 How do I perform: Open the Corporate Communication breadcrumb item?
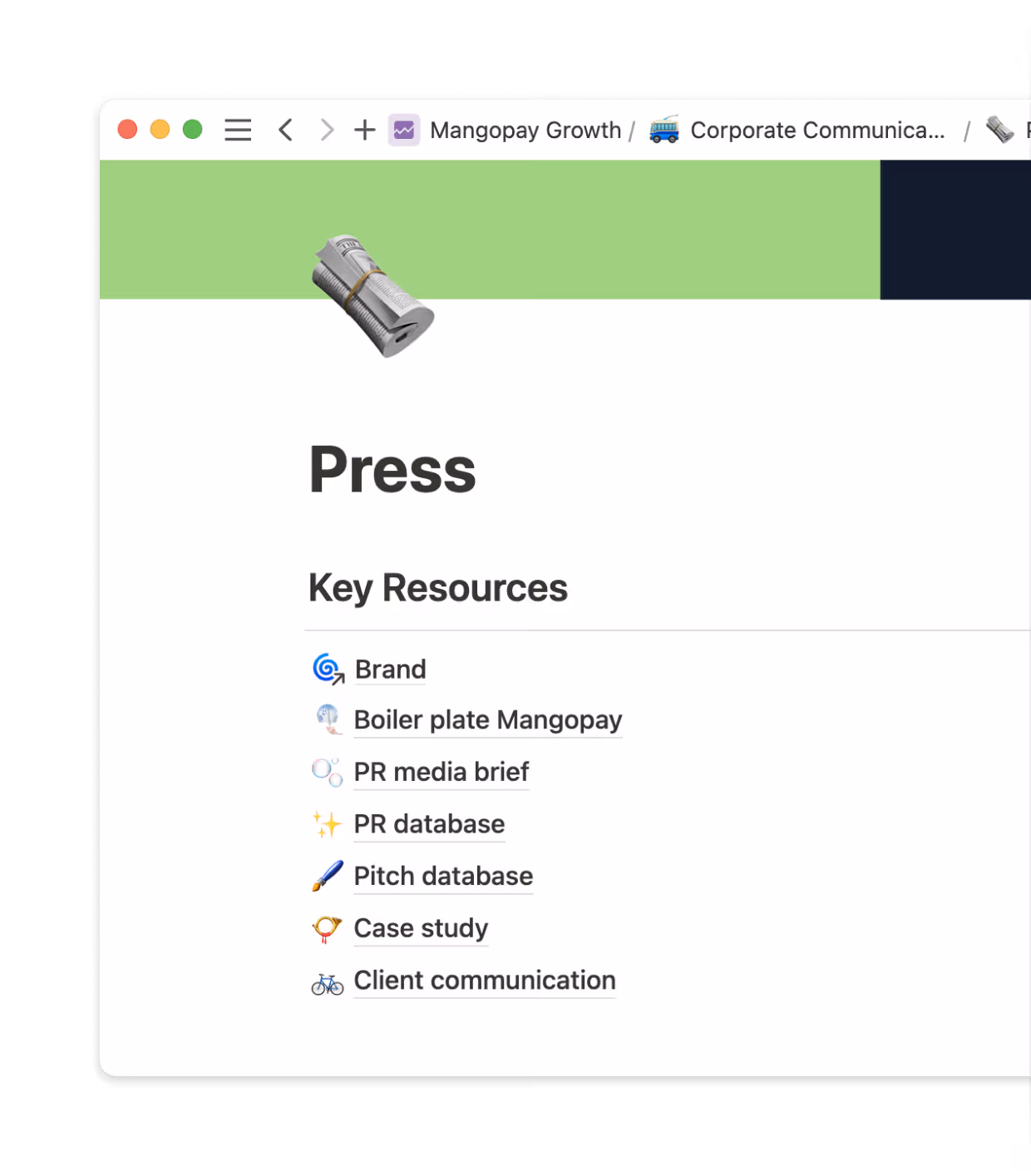[x=819, y=130]
